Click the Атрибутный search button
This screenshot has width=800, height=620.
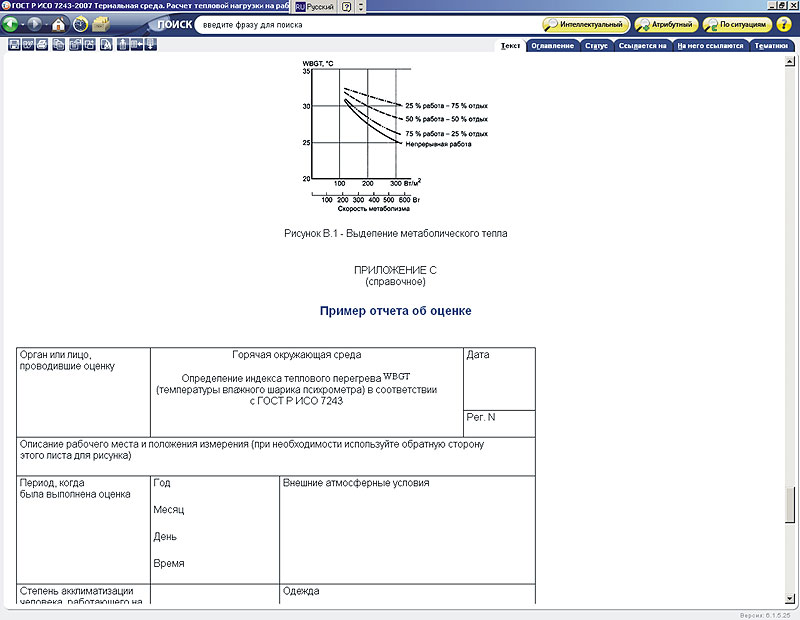tap(665, 24)
